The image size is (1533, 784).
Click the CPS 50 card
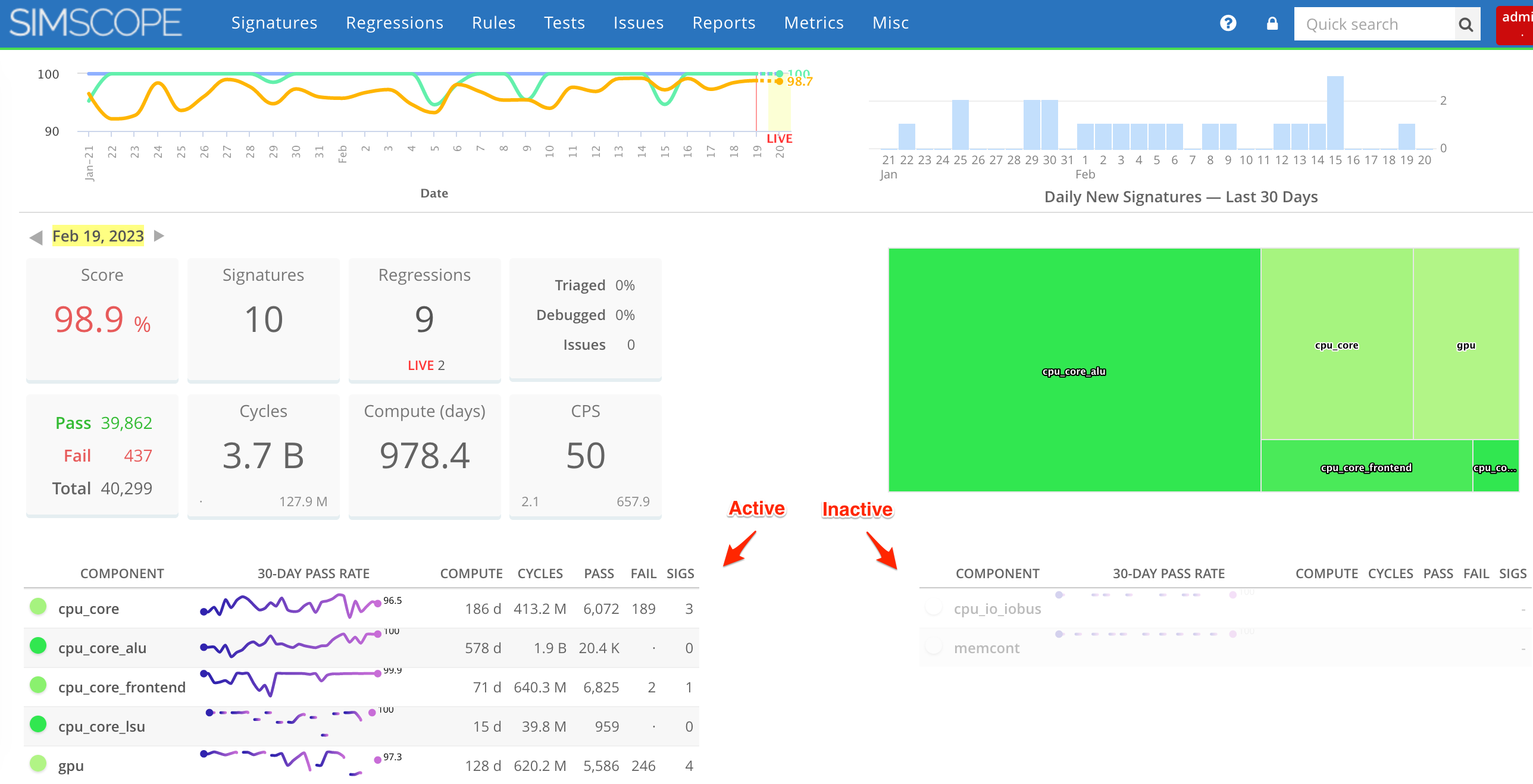[586, 456]
